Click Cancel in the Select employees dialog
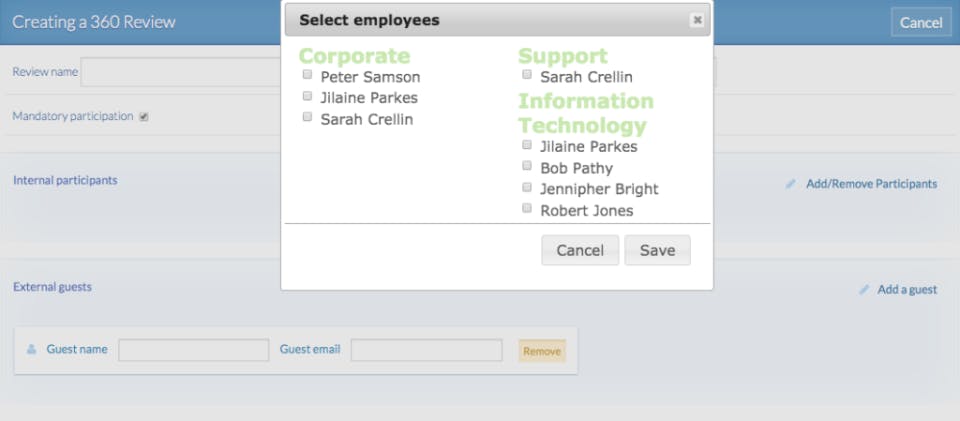The image size is (960, 421). (x=580, y=250)
